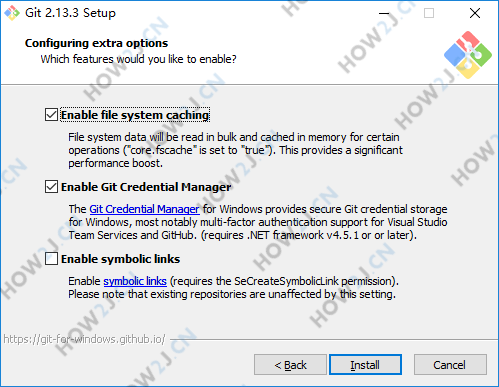Close the Git 2.13.3 Setup window
Screen dimensions: 499x387
(475, 13)
